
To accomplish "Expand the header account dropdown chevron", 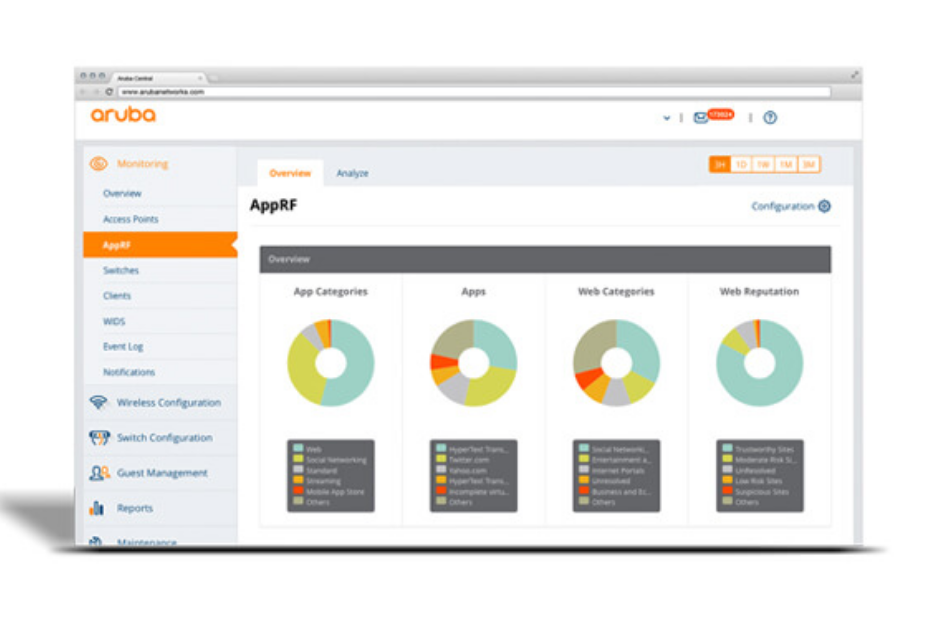I will point(666,118).
